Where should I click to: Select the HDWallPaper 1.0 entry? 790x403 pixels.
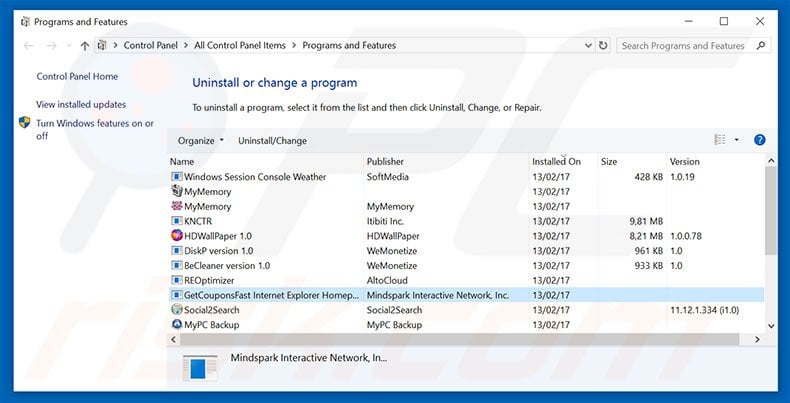pyautogui.click(x=218, y=236)
